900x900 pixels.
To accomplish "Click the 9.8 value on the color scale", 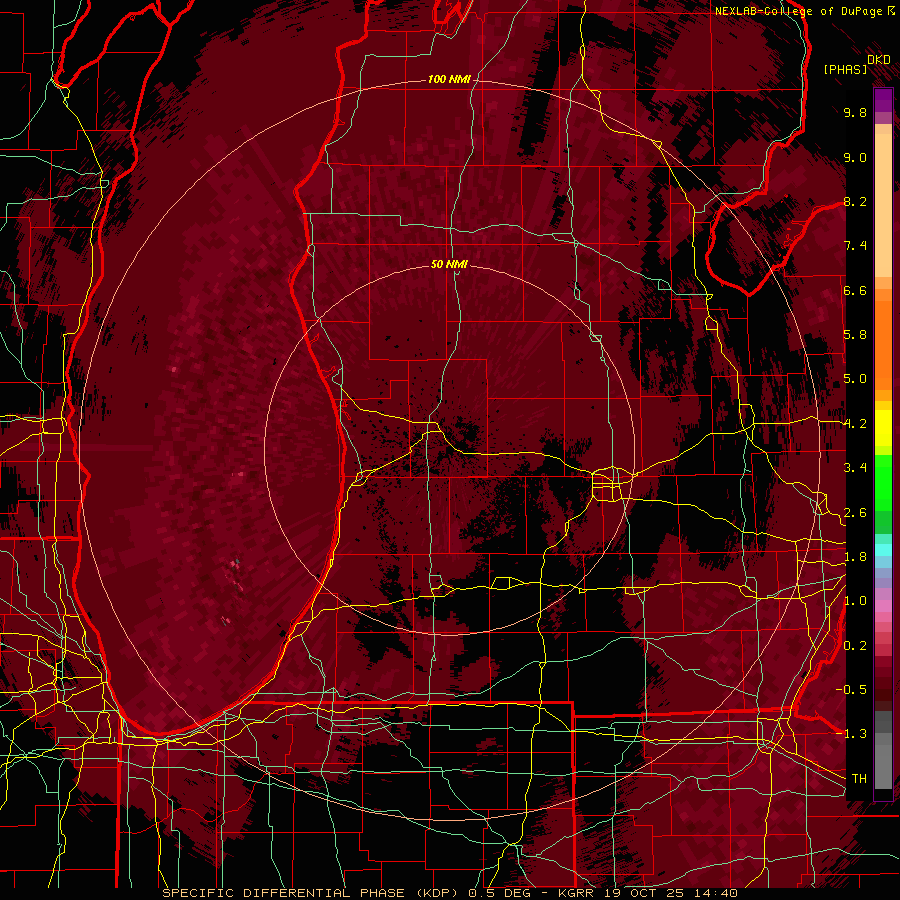I will pos(855,112).
